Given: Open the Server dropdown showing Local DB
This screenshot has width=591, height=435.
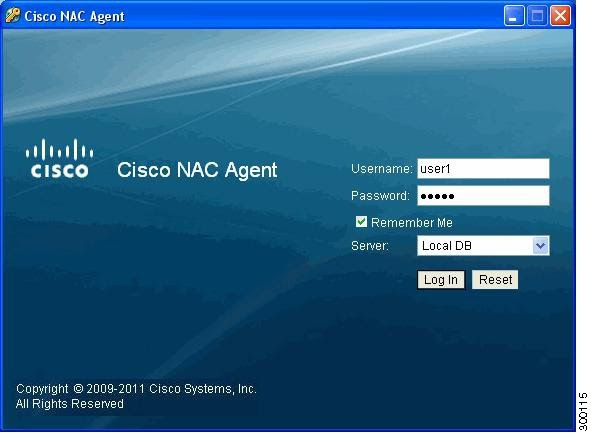Looking at the screenshot, I should pos(483,246).
